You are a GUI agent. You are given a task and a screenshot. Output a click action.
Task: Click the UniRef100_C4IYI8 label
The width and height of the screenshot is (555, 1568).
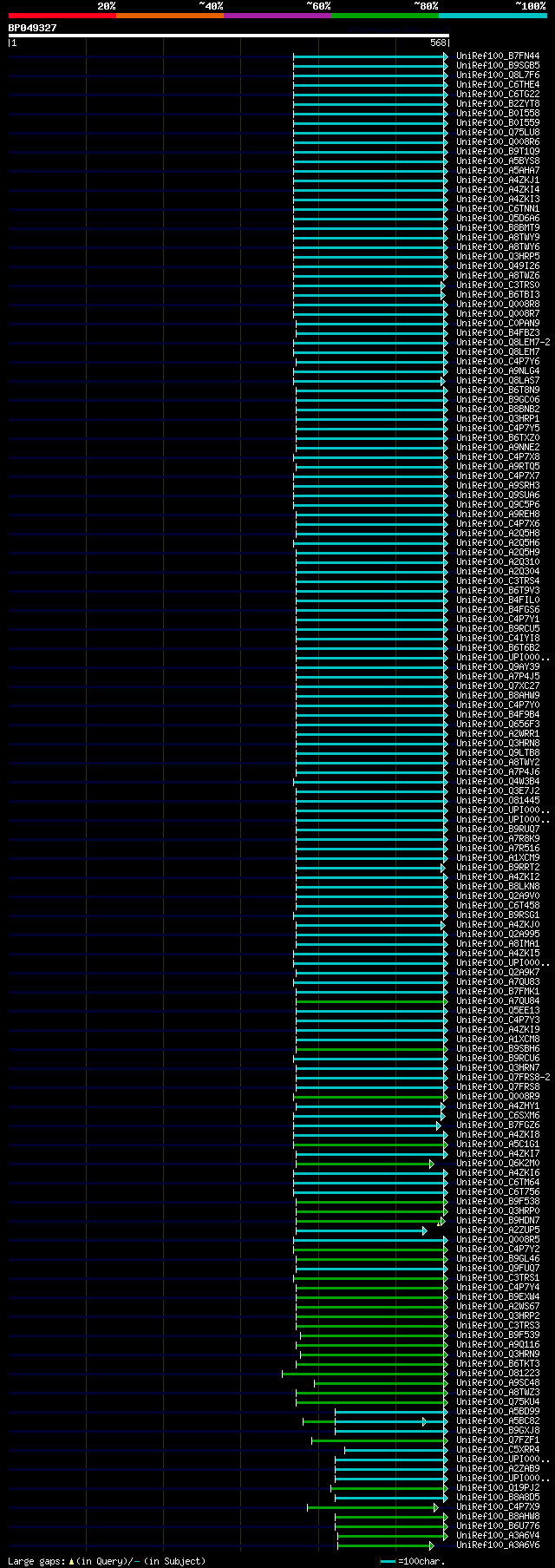coord(498,639)
